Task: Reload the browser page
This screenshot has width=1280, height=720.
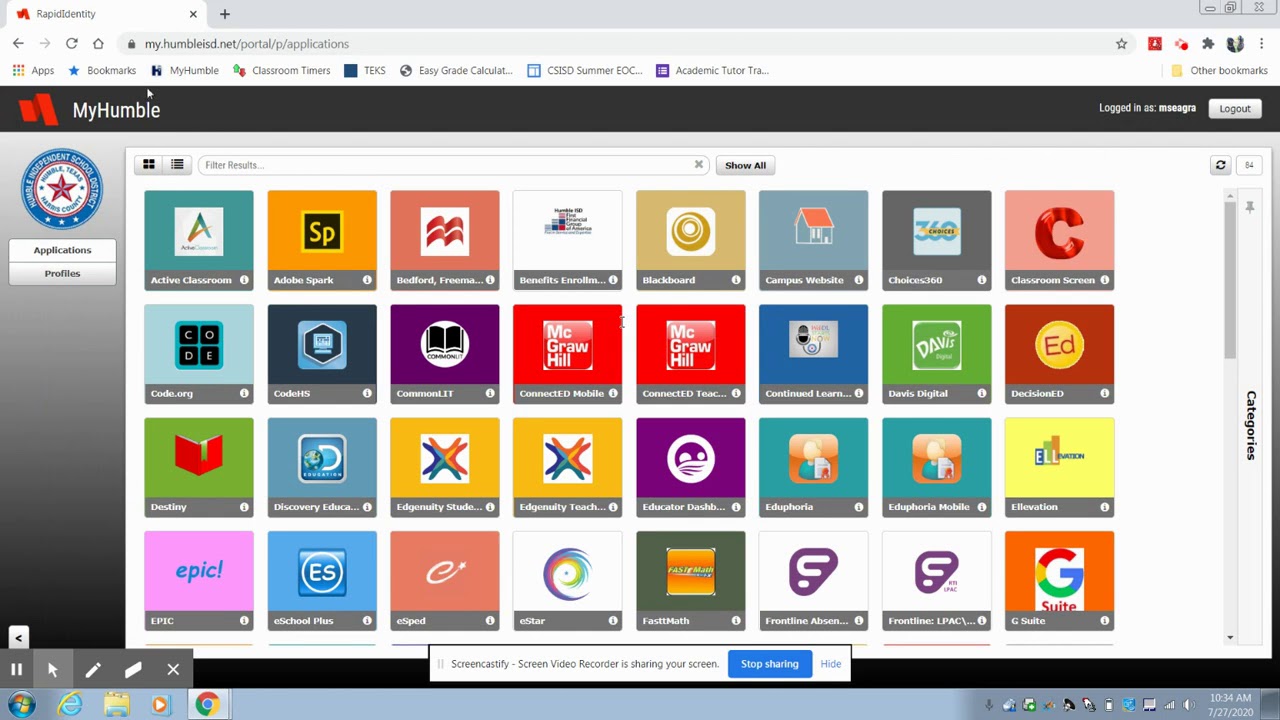Action: 71,44
